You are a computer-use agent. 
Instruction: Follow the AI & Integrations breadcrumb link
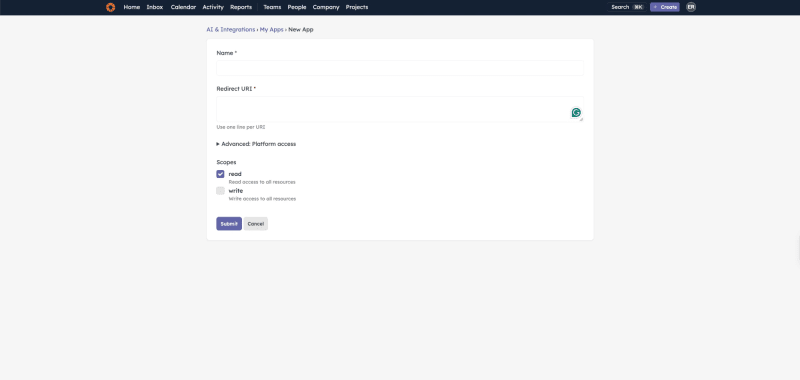(231, 30)
